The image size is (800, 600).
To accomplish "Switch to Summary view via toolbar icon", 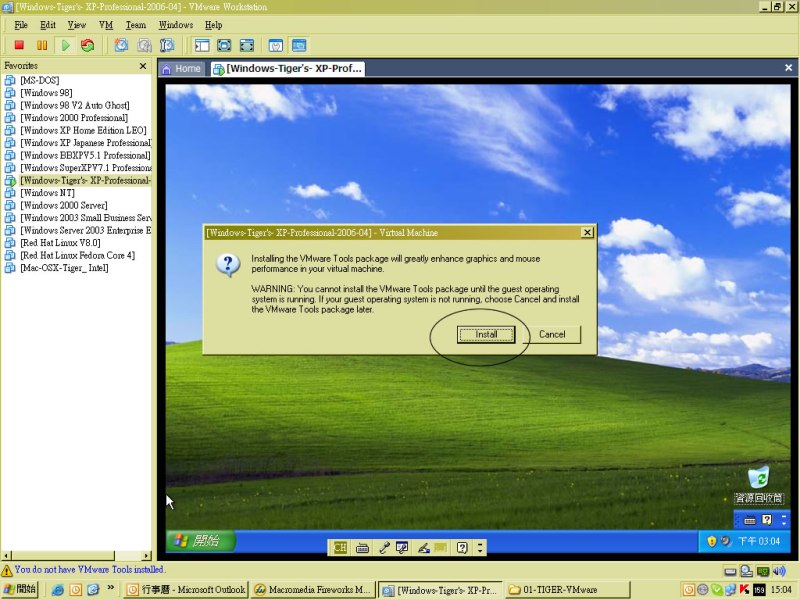I will 276,45.
